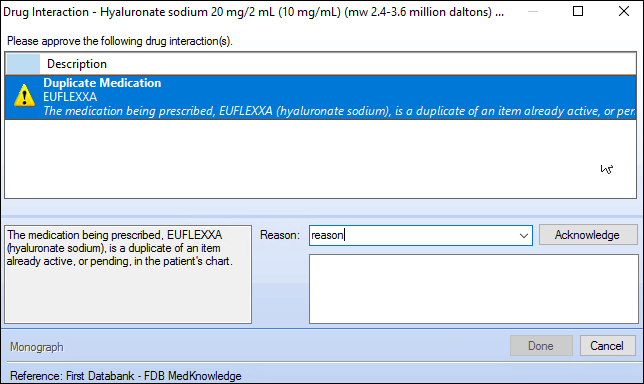Image resolution: width=644 pixels, height=384 pixels.
Task: Select the Duplicate Medication heading text
Action: click(102, 83)
